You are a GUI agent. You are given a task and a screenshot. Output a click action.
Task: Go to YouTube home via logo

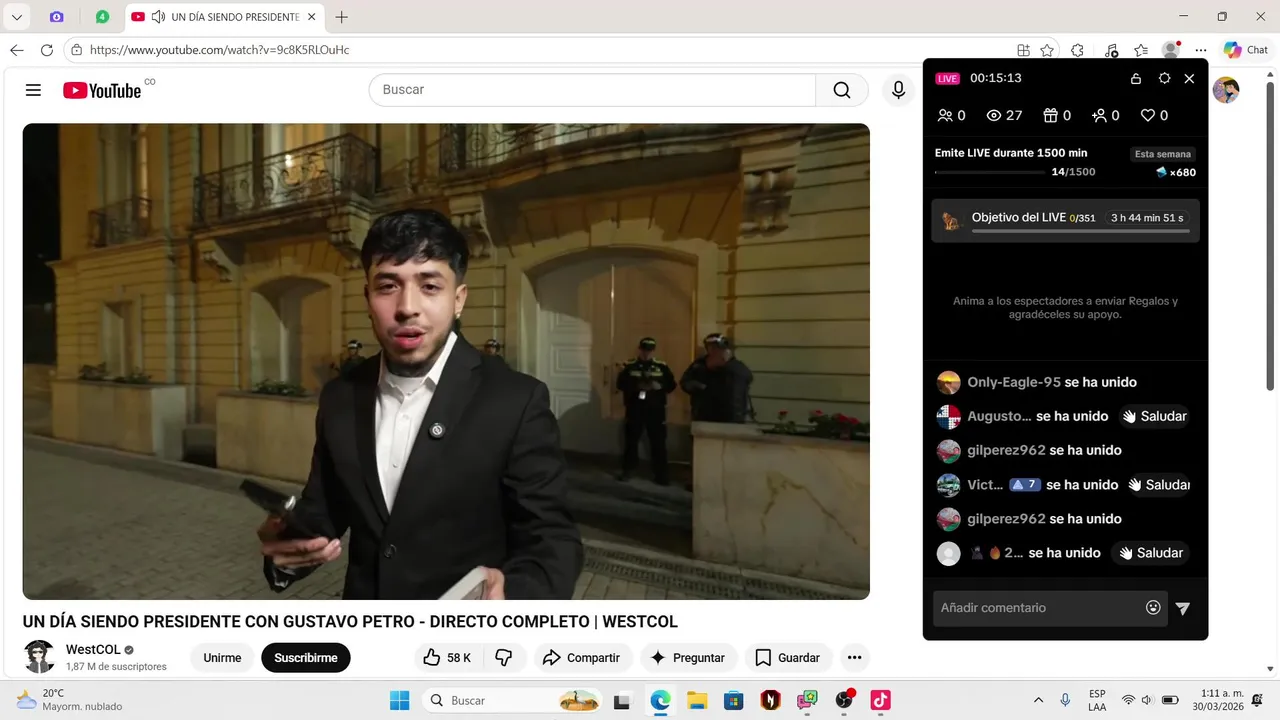coord(102,90)
